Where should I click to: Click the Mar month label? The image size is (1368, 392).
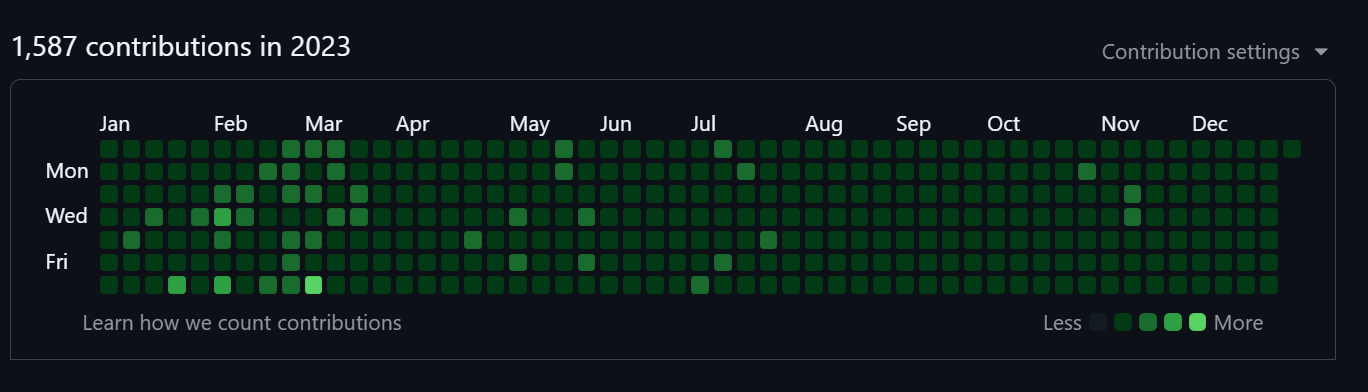point(323,124)
